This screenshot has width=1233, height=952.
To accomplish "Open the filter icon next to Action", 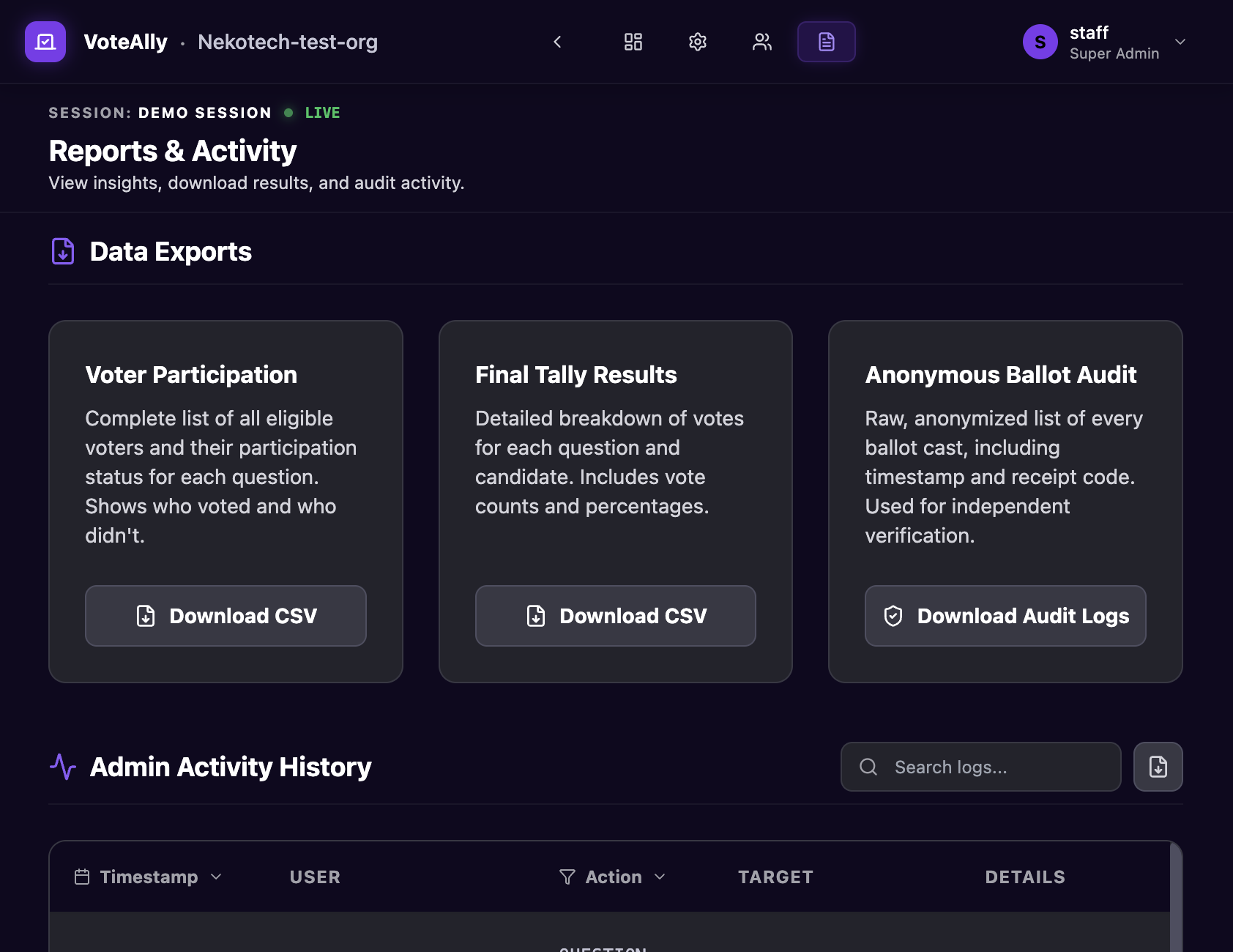I will point(567,876).
